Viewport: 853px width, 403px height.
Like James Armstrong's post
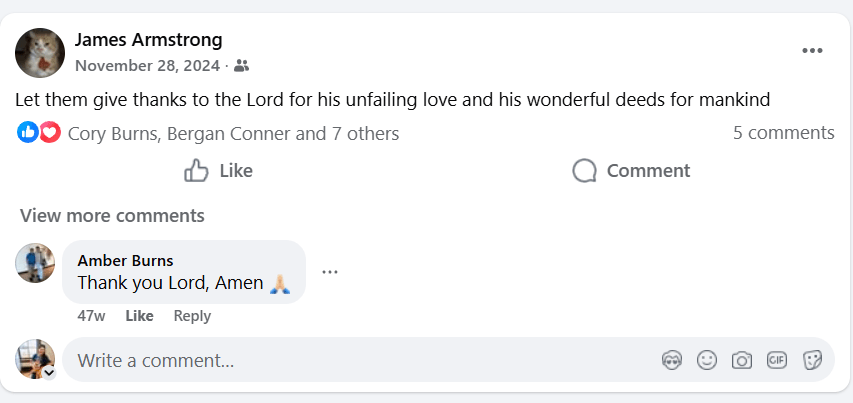point(219,171)
